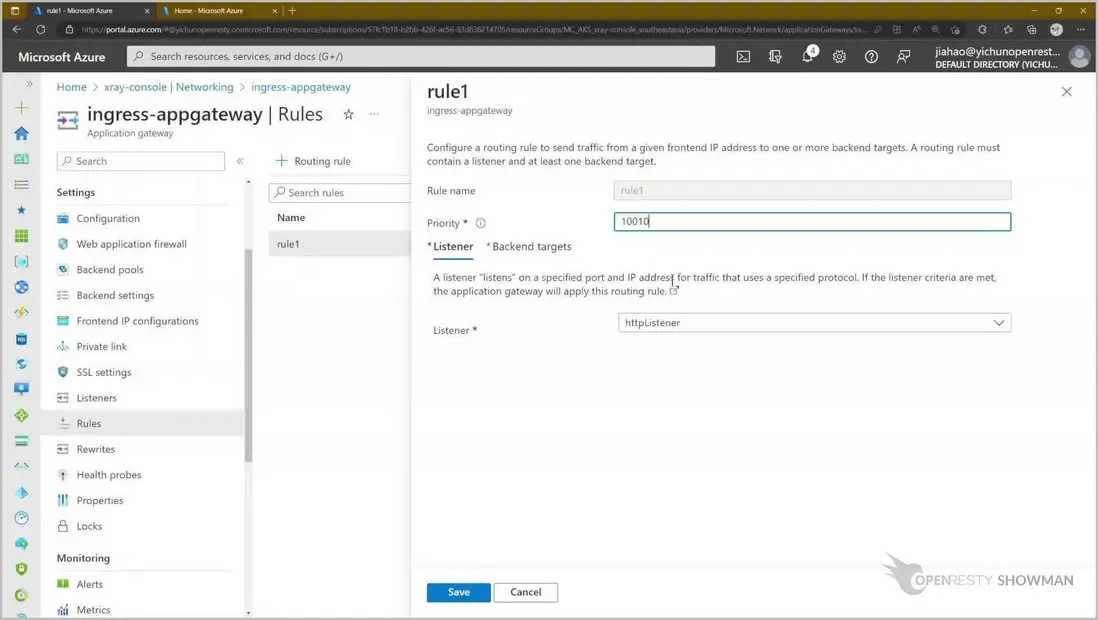This screenshot has height=620, width=1098.
Task: Open the portal settings gear icon
Action: point(839,57)
